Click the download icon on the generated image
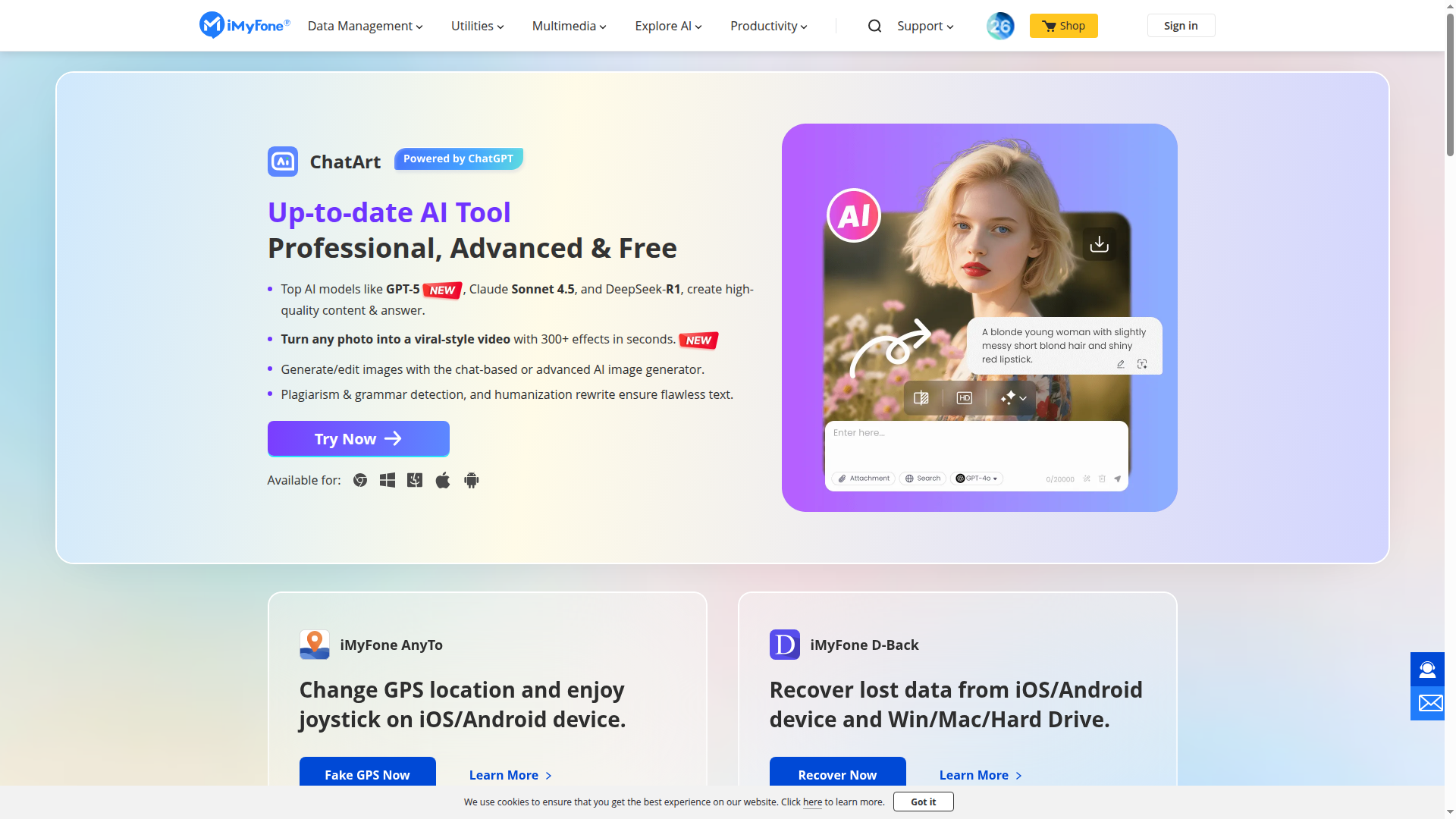1456x819 pixels. point(1100,243)
